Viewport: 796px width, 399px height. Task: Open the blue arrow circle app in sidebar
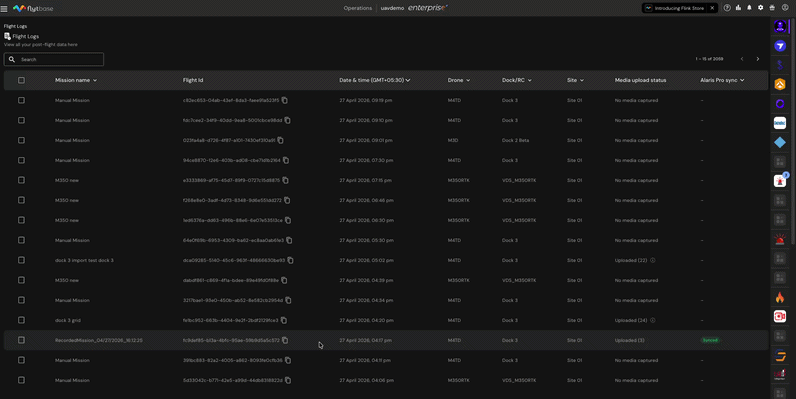780,46
